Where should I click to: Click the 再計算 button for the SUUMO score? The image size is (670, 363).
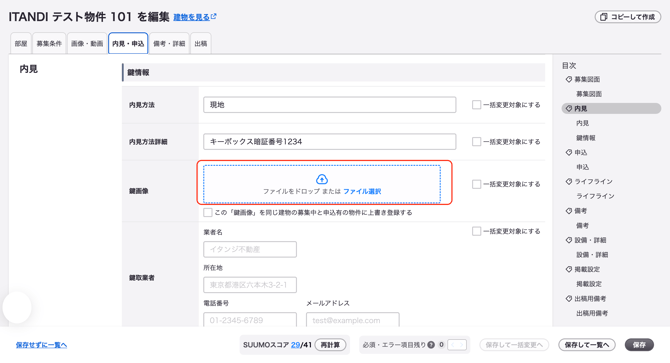coord(330,345)
